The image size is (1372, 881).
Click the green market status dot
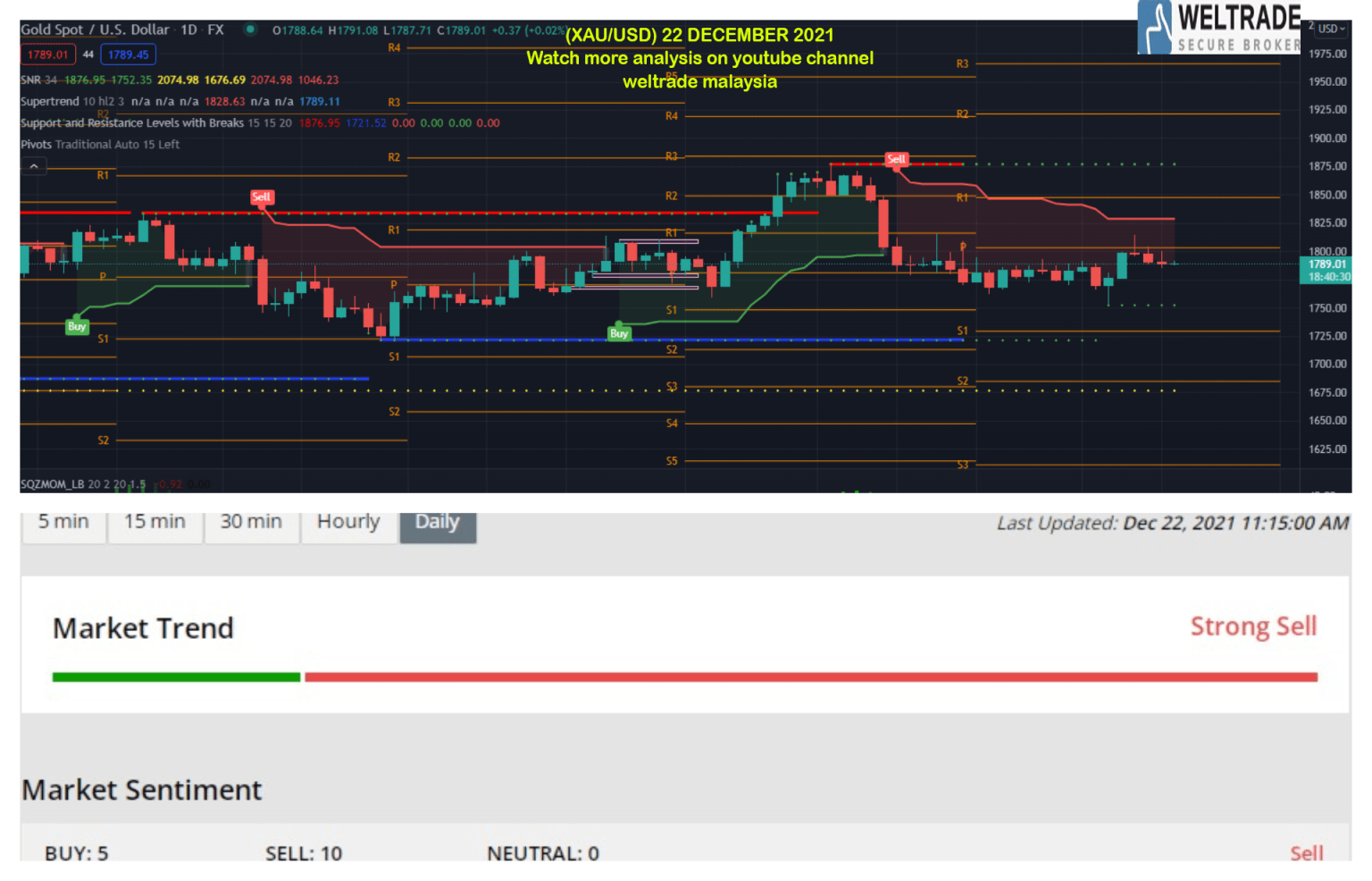[x=251, y=29]
